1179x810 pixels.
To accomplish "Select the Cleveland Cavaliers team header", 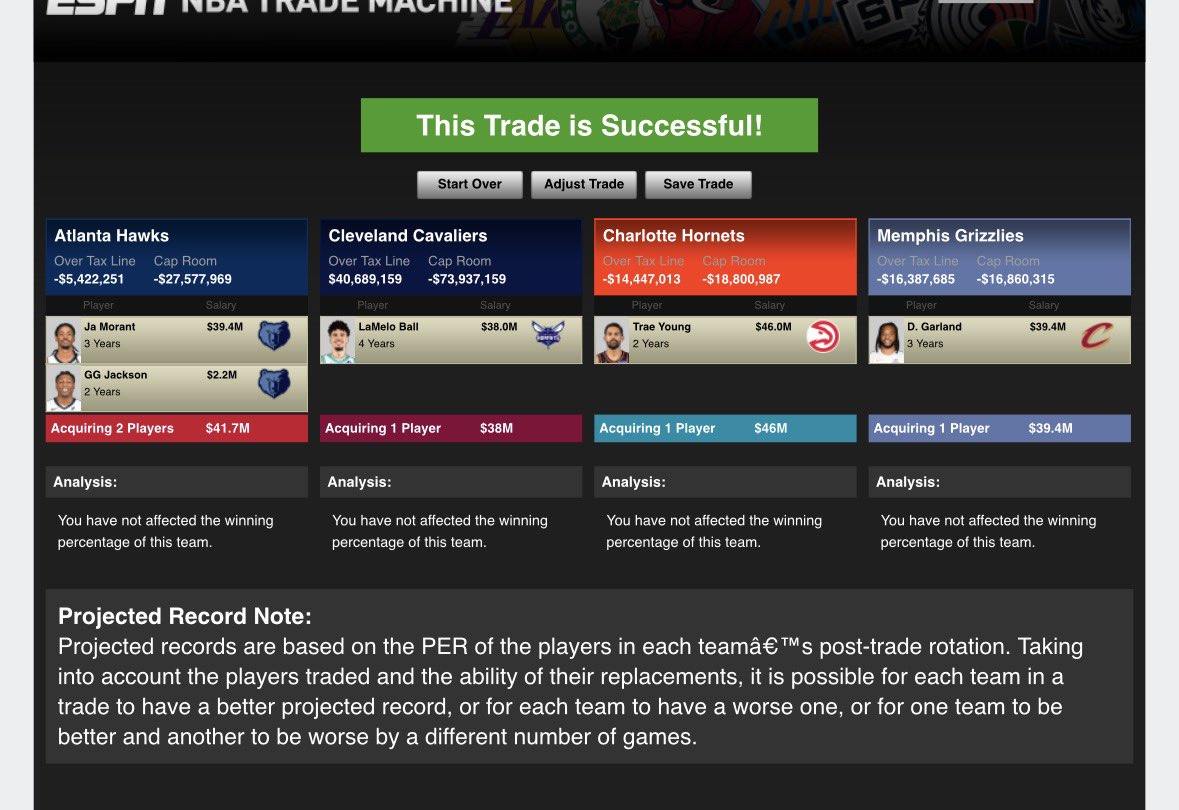I will tap(451, 256).
